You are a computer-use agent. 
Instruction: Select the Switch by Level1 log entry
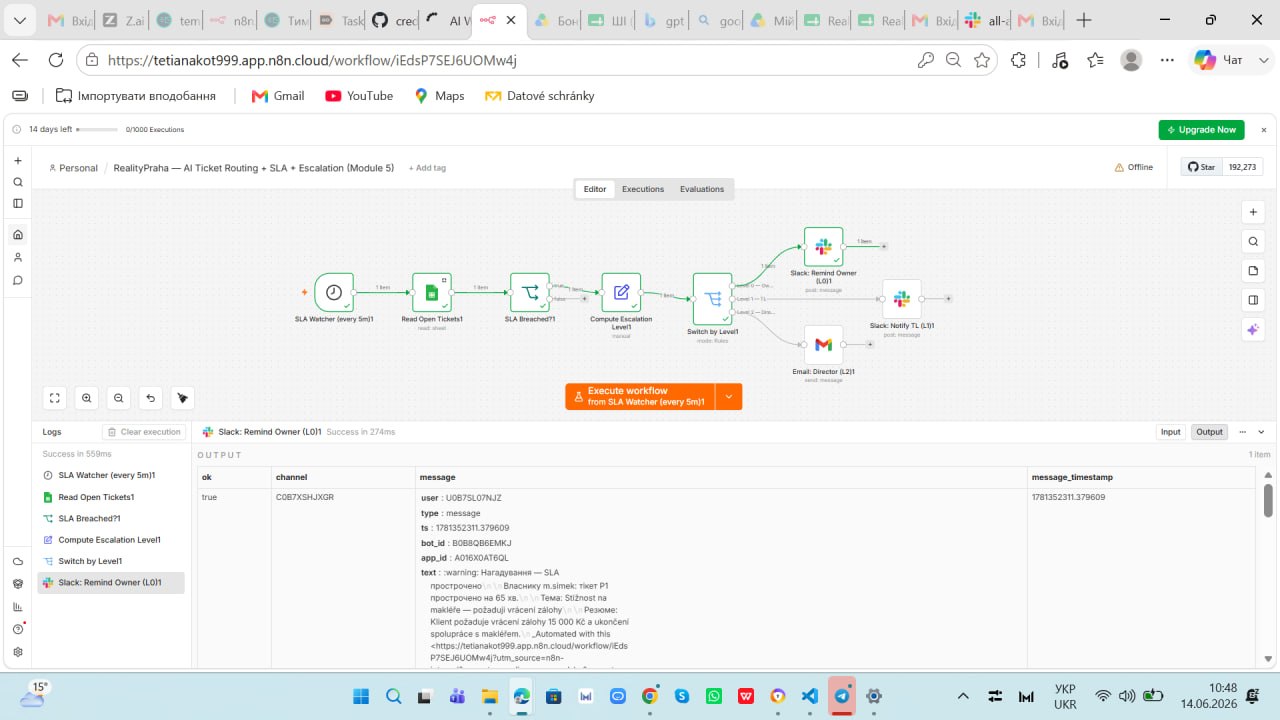[x=111, y=561]
